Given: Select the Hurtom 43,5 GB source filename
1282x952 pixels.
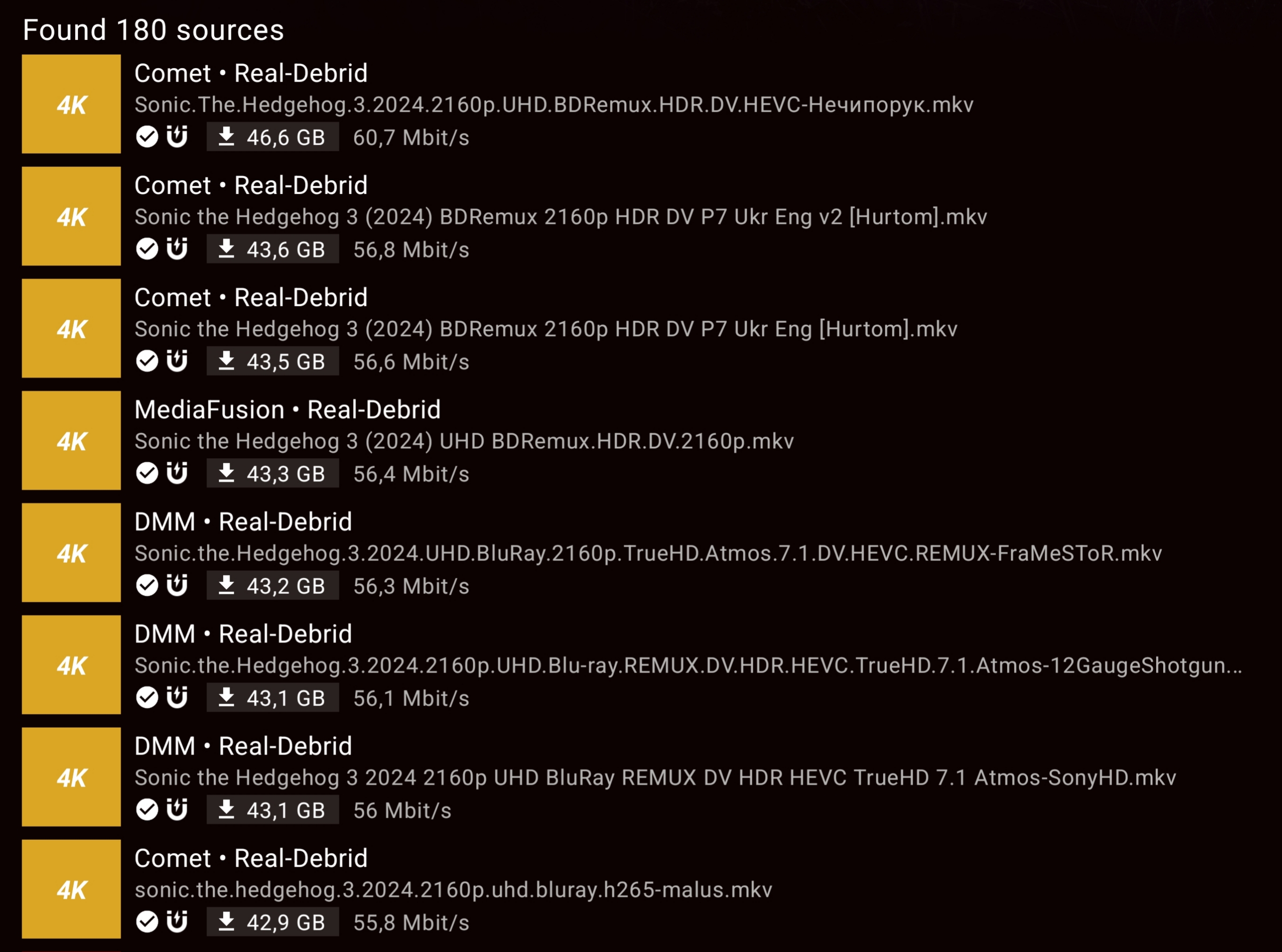Looking at the screenshot, I should (x=546, y=329).
